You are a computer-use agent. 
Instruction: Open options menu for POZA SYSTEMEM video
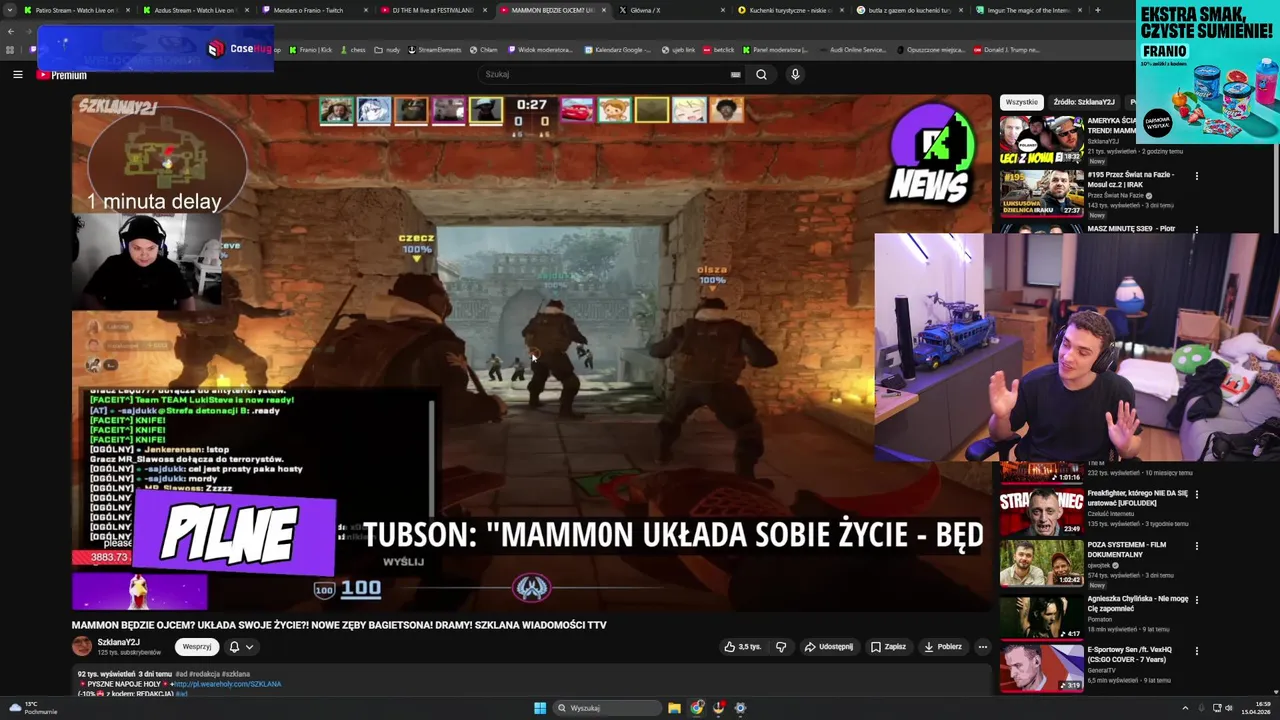click(1196, 546)
